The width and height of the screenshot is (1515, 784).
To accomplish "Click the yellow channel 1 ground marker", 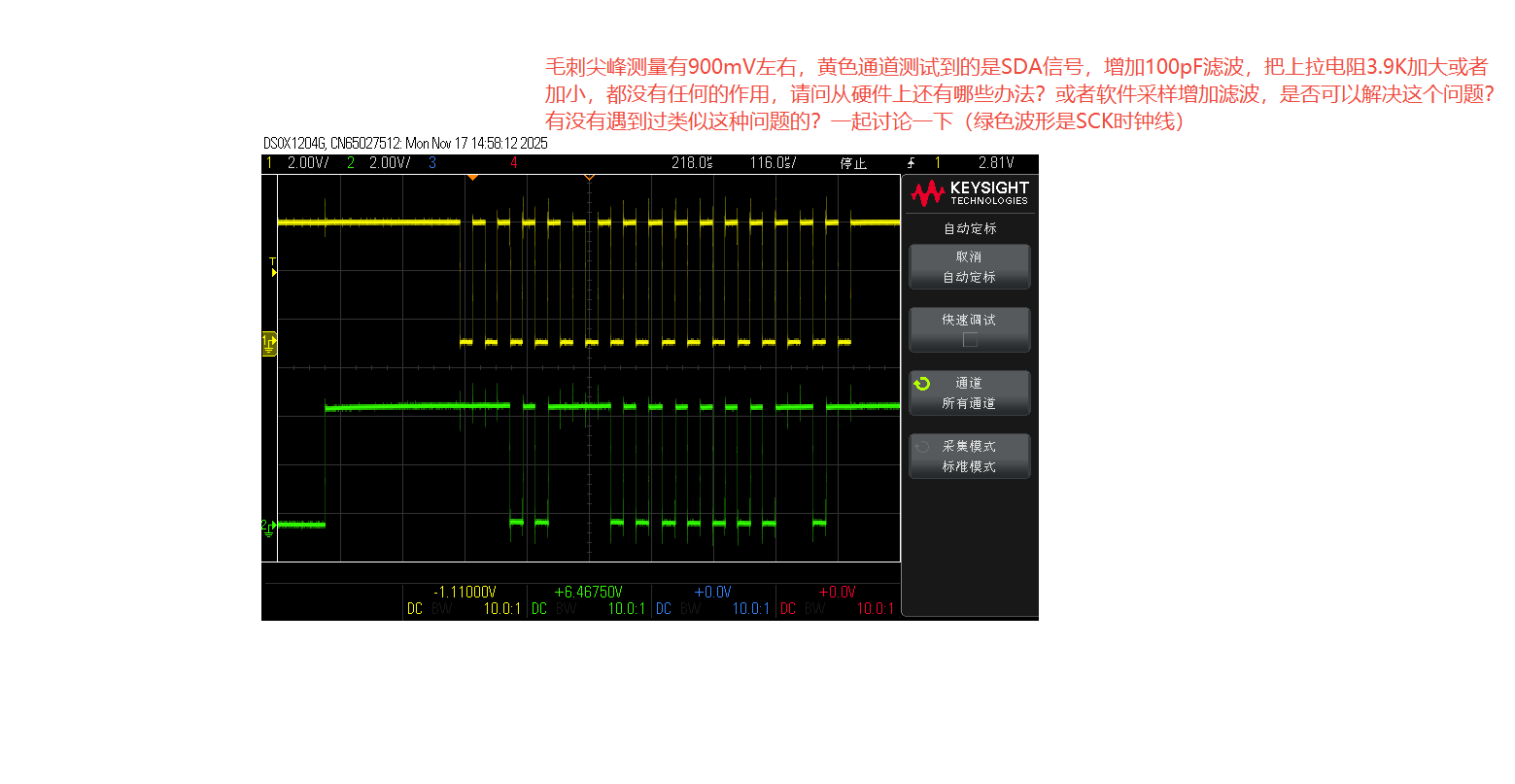I will click(269, 343).
